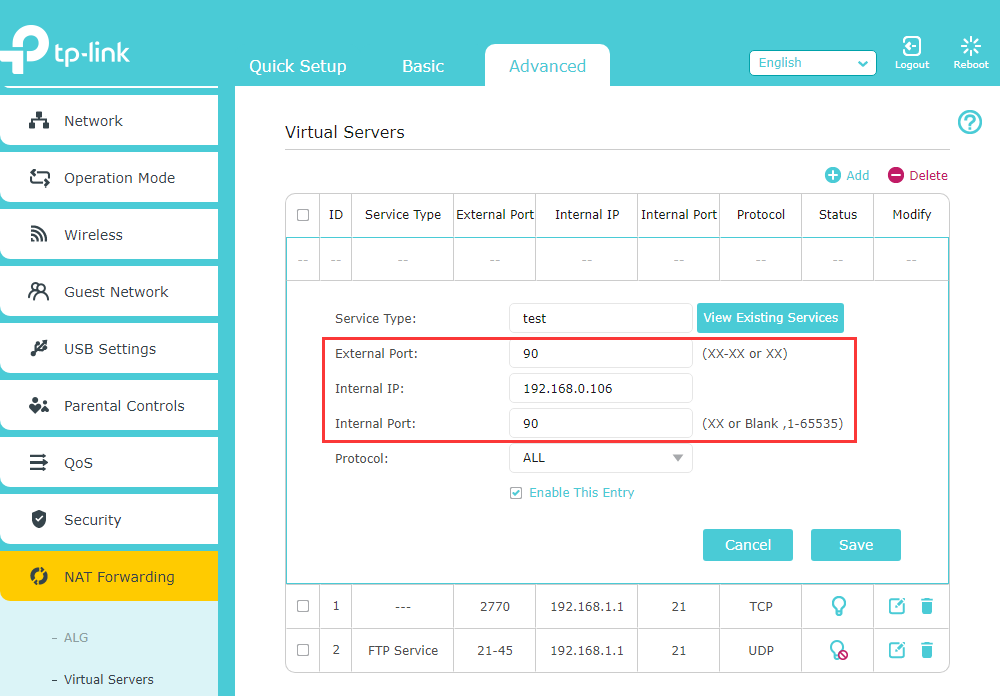
Task: Expand the select-all checkbox column header
Action: pyautogui.click(x=303, y=214)
